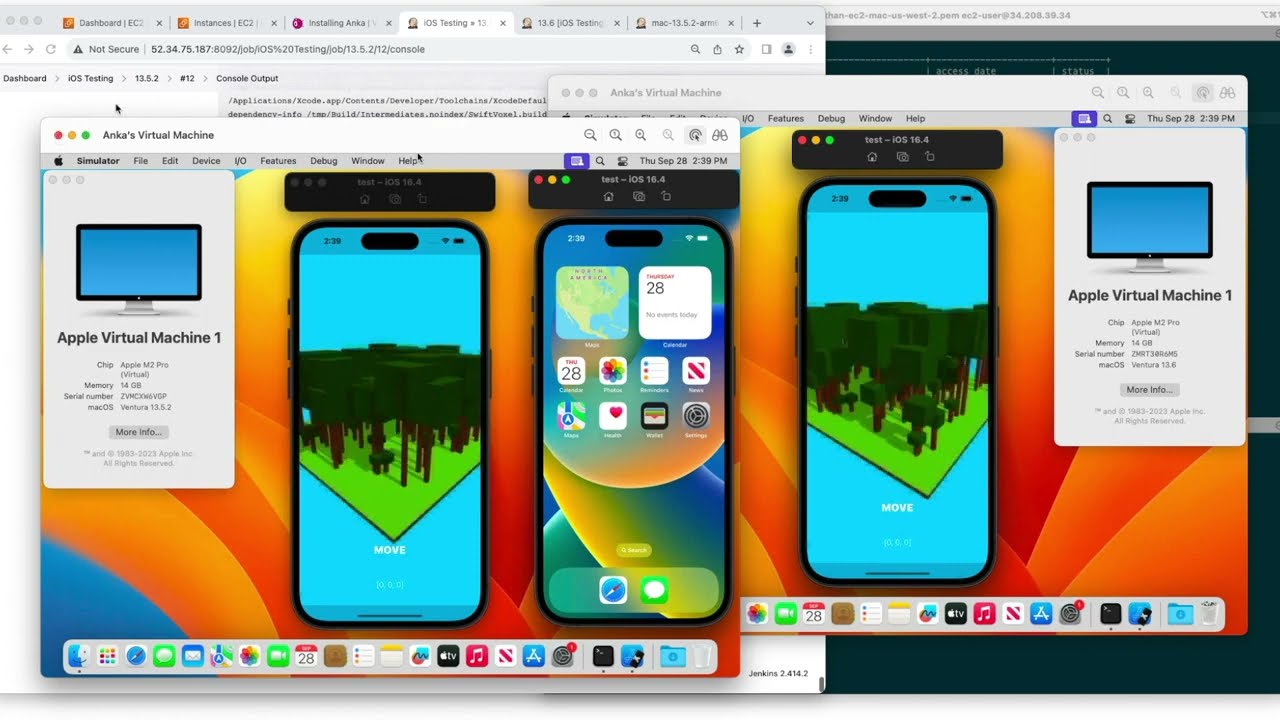Click More Info in front VM About window
The width and height of the screenshot is (1280, 720).
coord(139,432)
